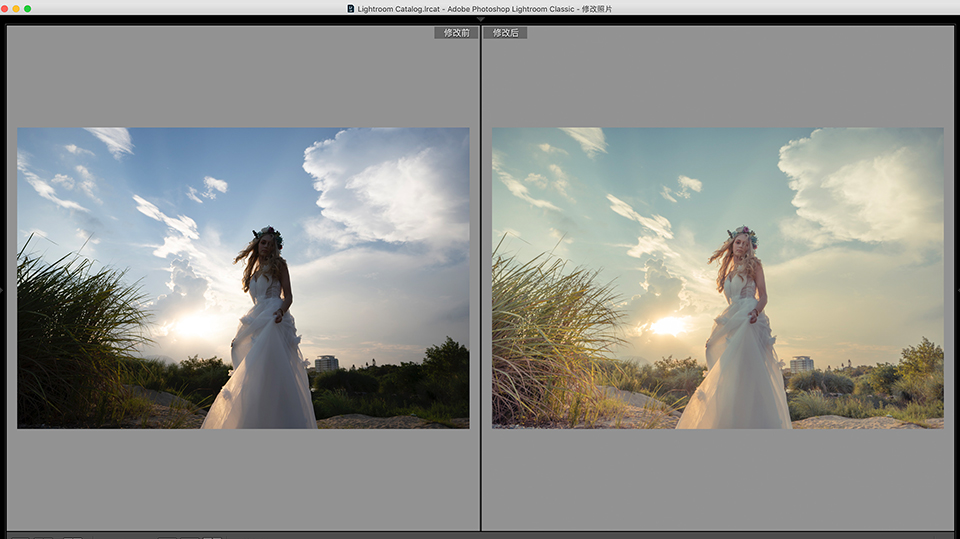The width and height of the screenshot is (960, 539).
Task: Select the before photo preview
Action: 243,278
